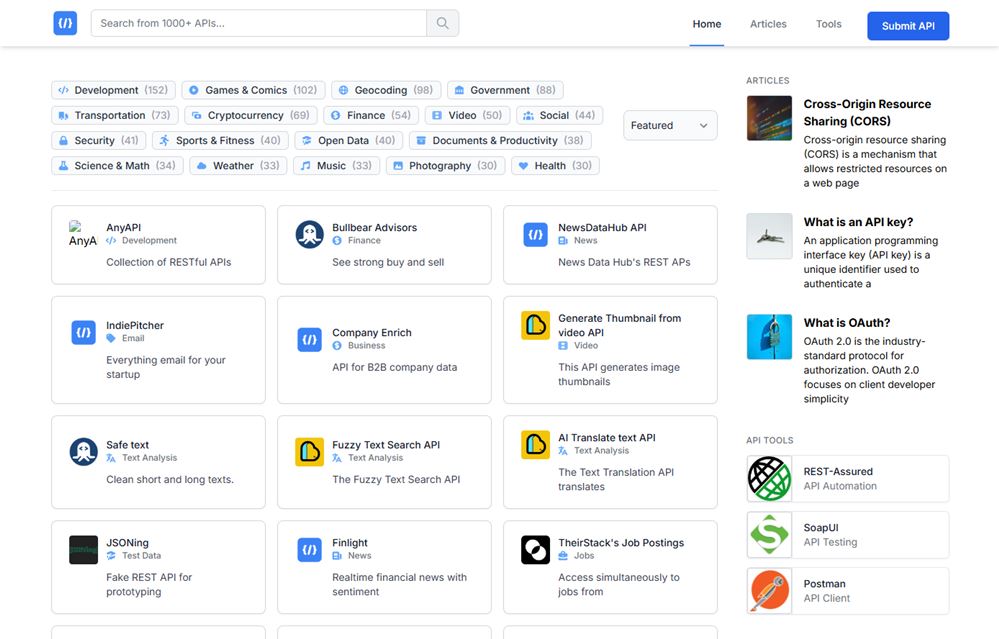The width and height of the screenshot is (999, 639).
Task: Select the Music category tag
Action: click(x=336, y=166)
